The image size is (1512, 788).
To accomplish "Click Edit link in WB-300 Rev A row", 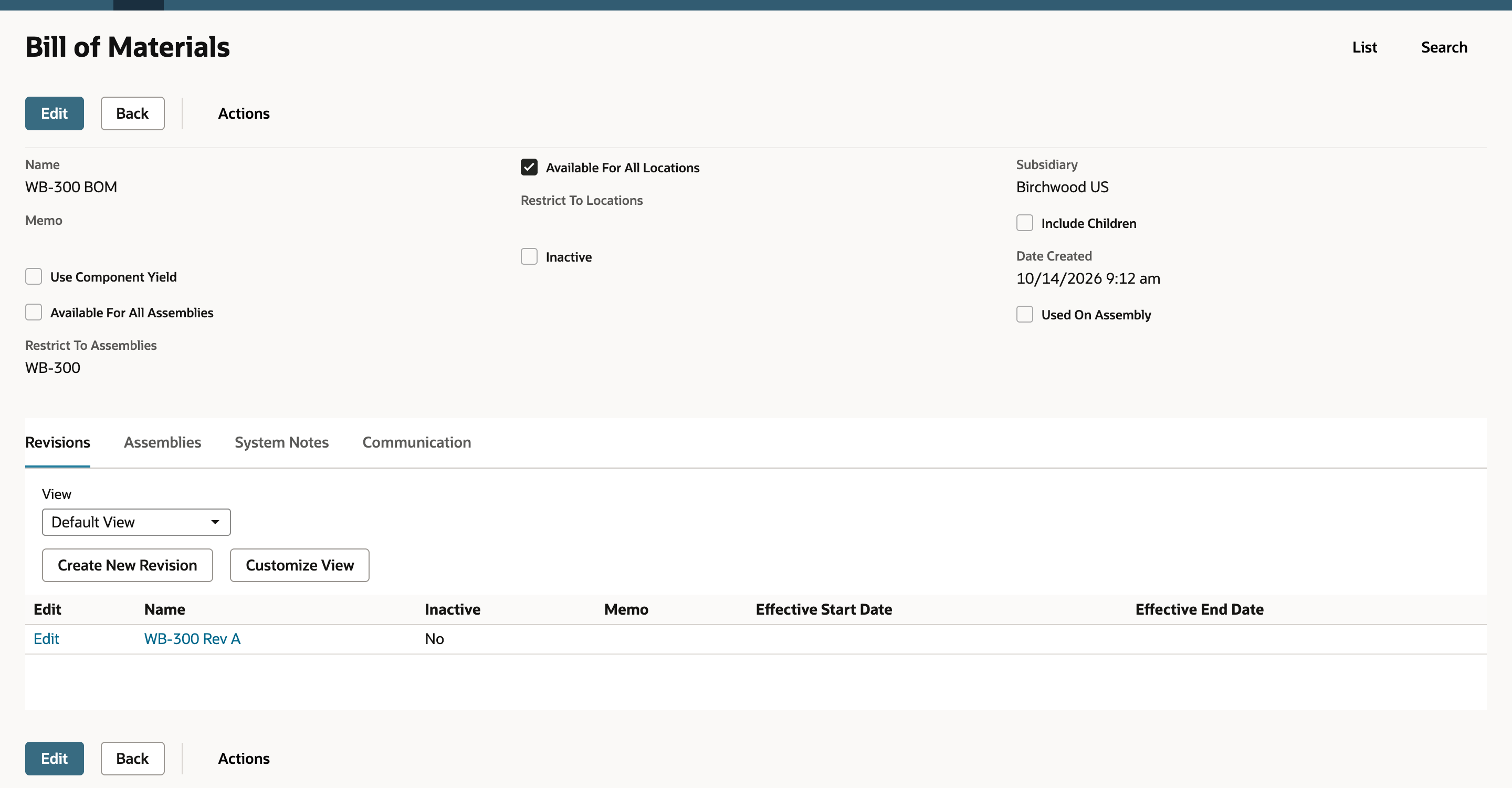I will [x=46, y=639].
